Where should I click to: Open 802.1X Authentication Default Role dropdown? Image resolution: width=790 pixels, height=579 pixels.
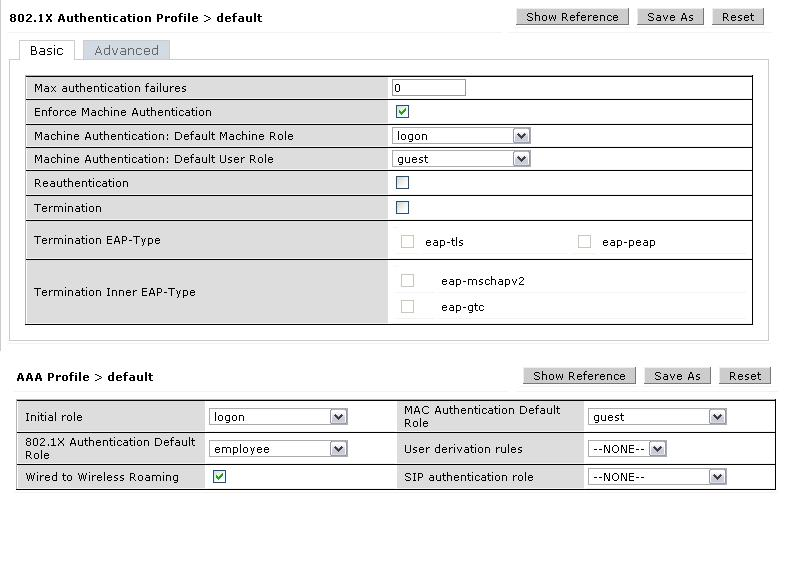coord(338,449)
